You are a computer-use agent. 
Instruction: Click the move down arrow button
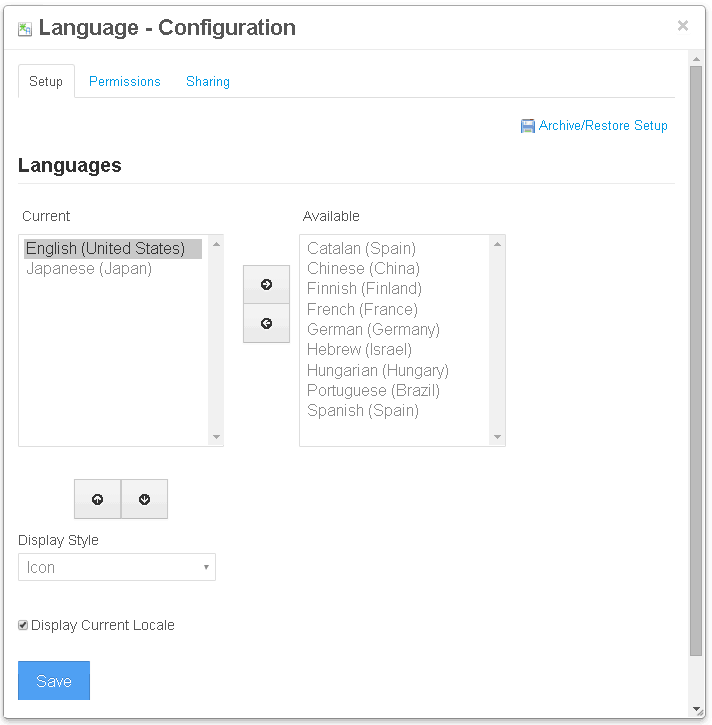pyautogui.click(x=145, y=499)
